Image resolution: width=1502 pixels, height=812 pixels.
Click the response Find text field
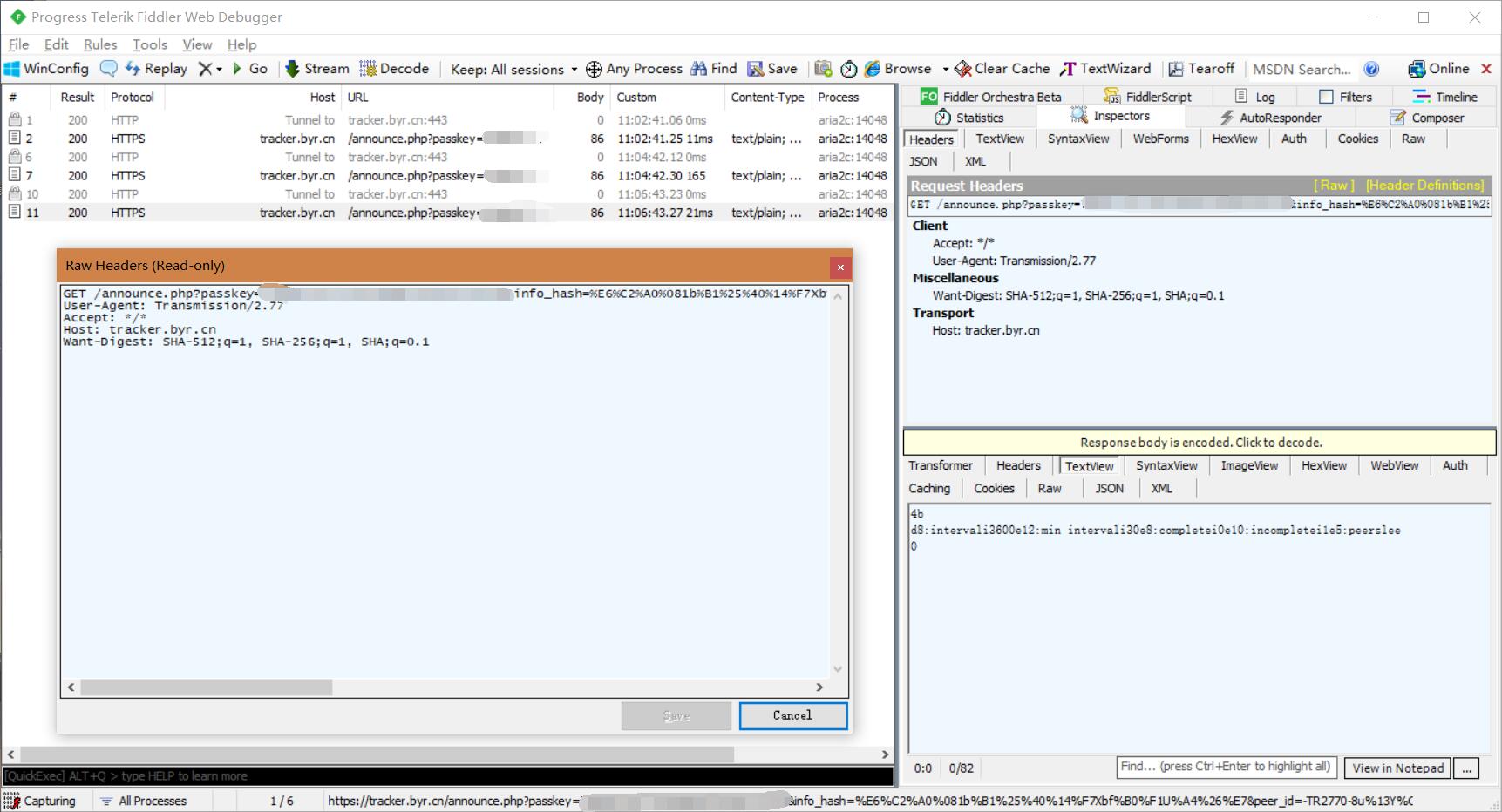click(x=1227, y=767)
